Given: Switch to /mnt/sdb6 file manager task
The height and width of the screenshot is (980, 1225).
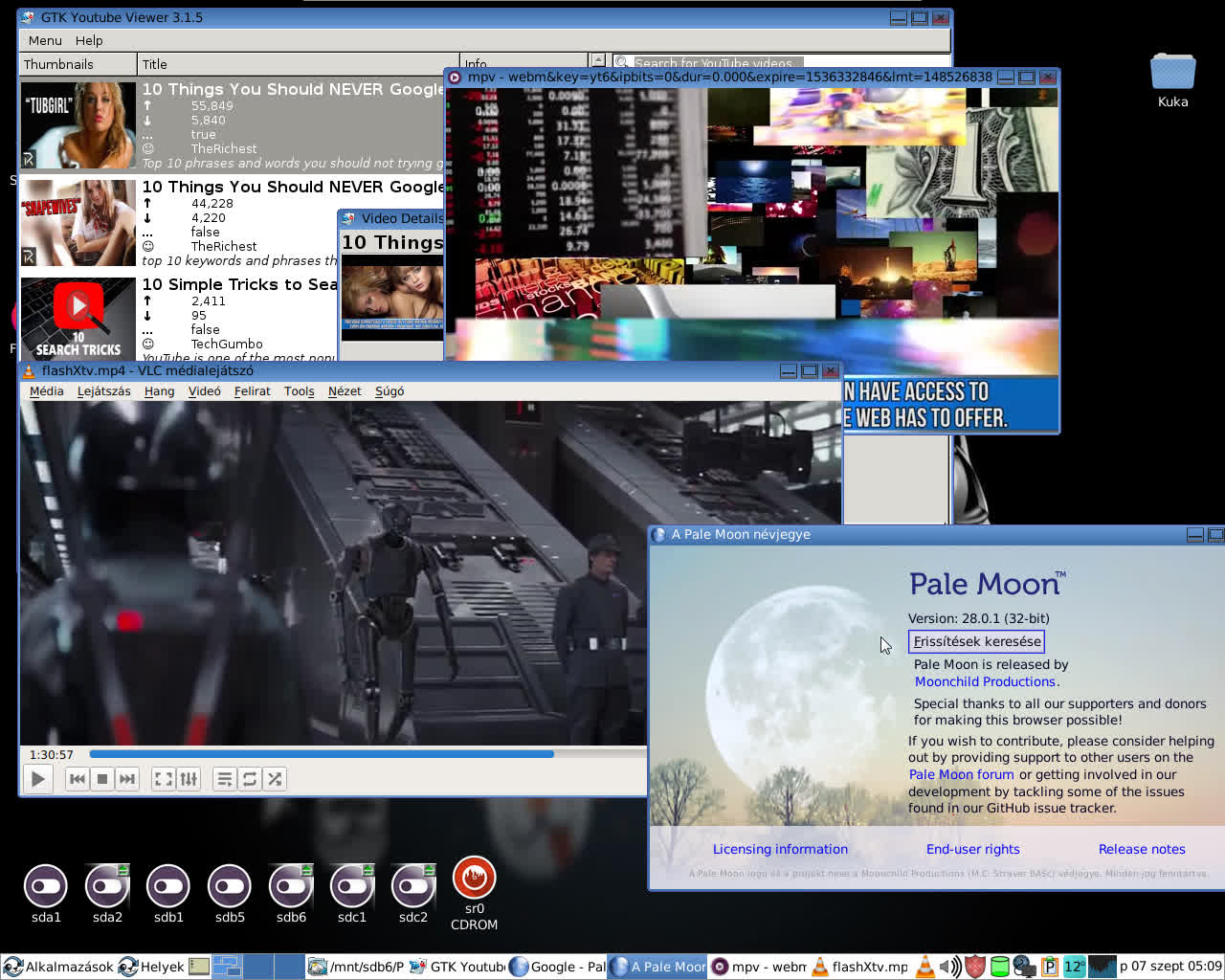Looking at the screenshot, I should click(356, 967).
